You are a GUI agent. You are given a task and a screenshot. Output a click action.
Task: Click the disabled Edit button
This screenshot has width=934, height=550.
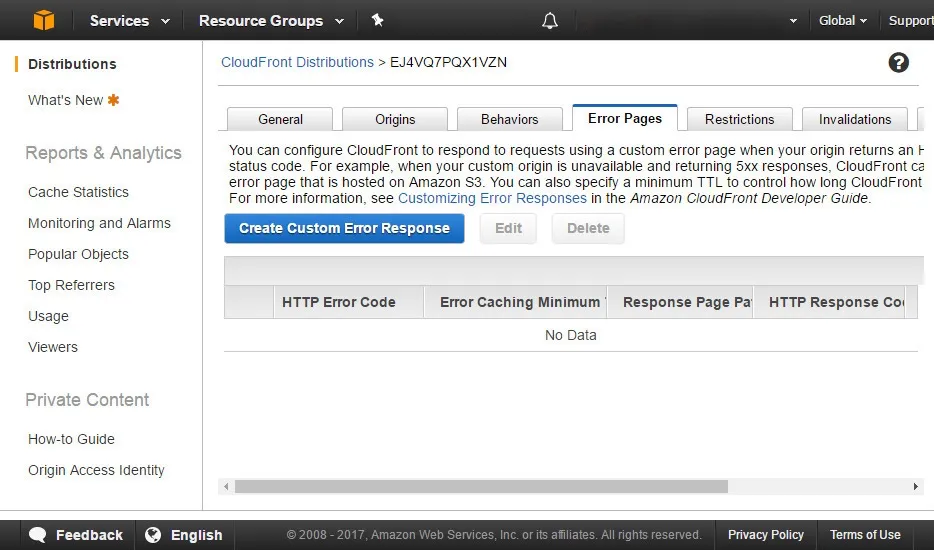[508, 228]
